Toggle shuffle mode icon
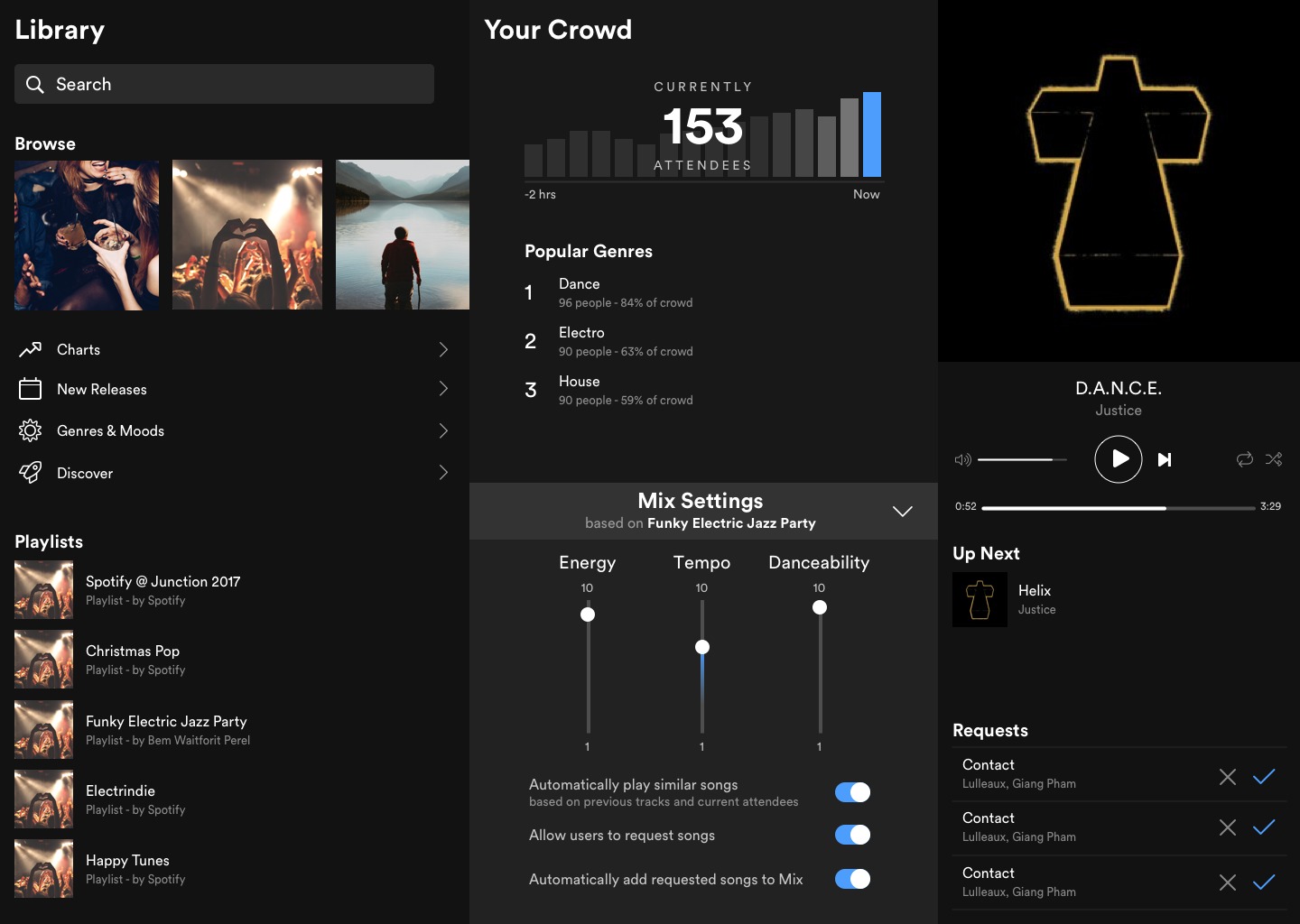This screenshot has width=1300, height=924. coord(1274,459)
